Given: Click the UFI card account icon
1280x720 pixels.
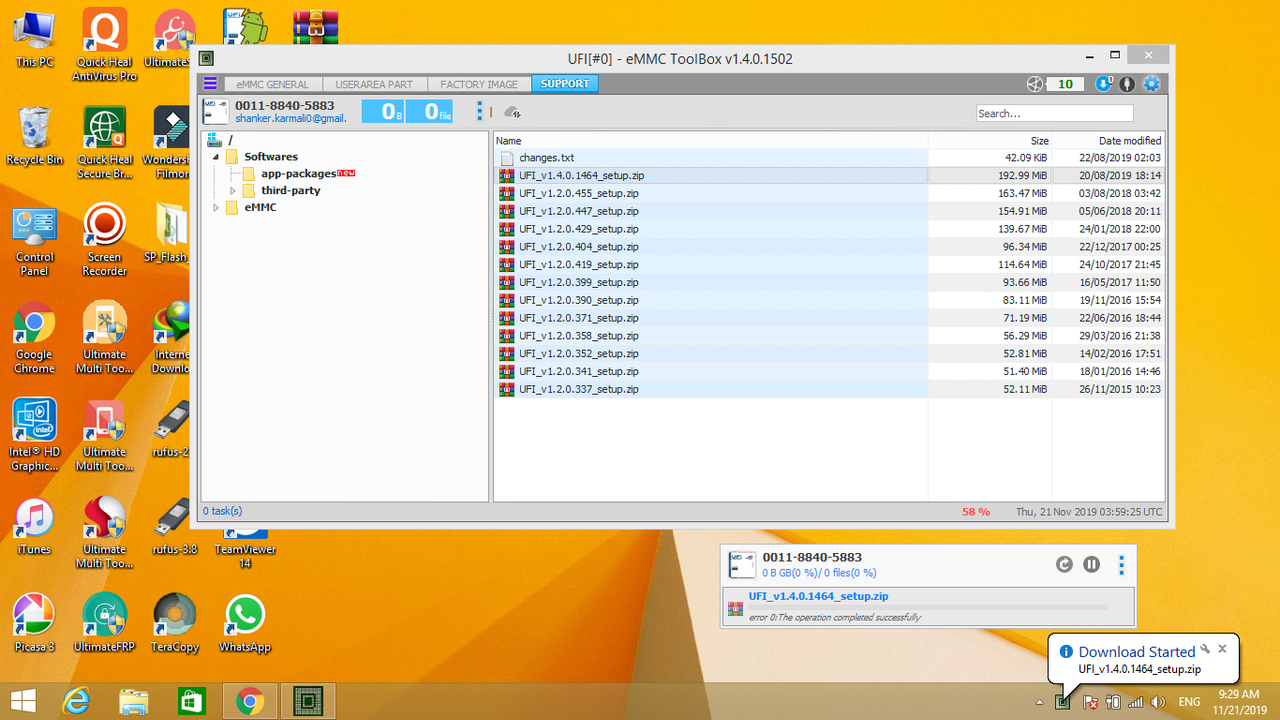Looking at the screenshot, I should [x=216, y=111].
